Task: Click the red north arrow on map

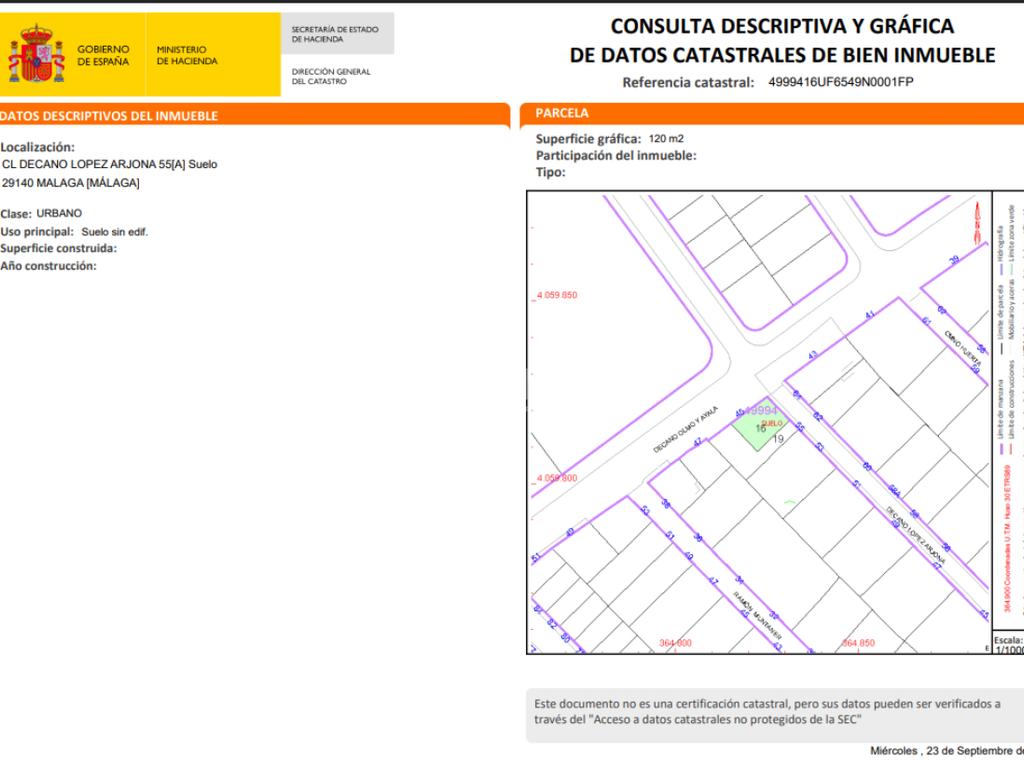Action: coord(978,222)
